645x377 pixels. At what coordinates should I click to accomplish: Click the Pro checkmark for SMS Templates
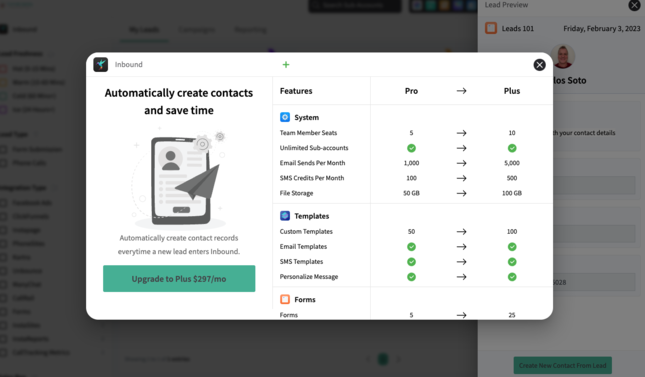tap(411, 262)
